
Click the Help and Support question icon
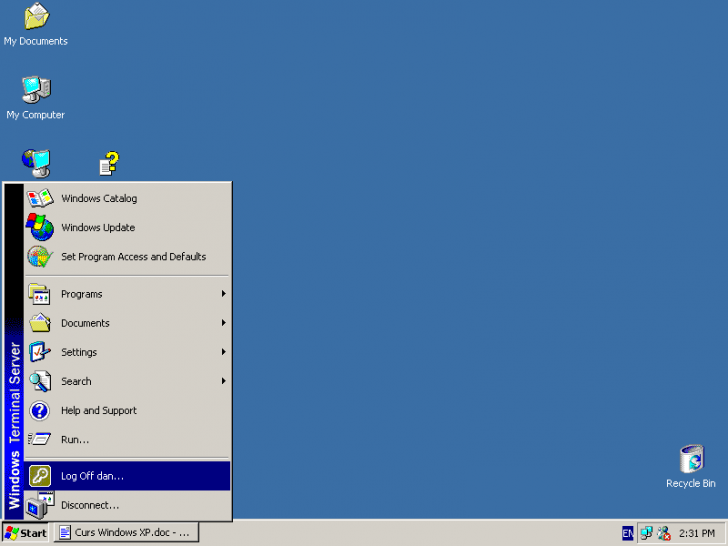(40, 410)
